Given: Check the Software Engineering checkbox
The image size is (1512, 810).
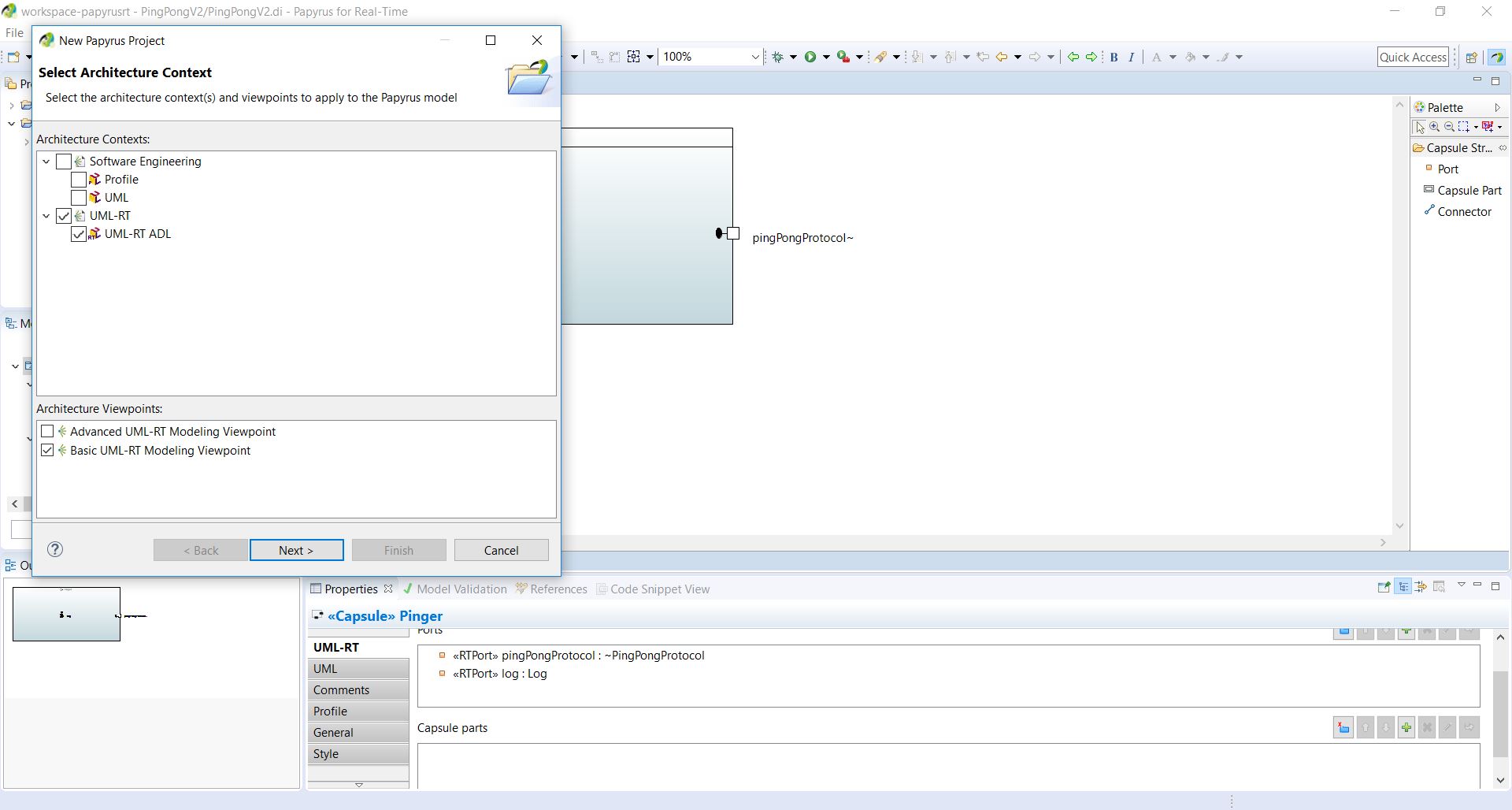Looking at the screenshot, I should coord(64,162).
